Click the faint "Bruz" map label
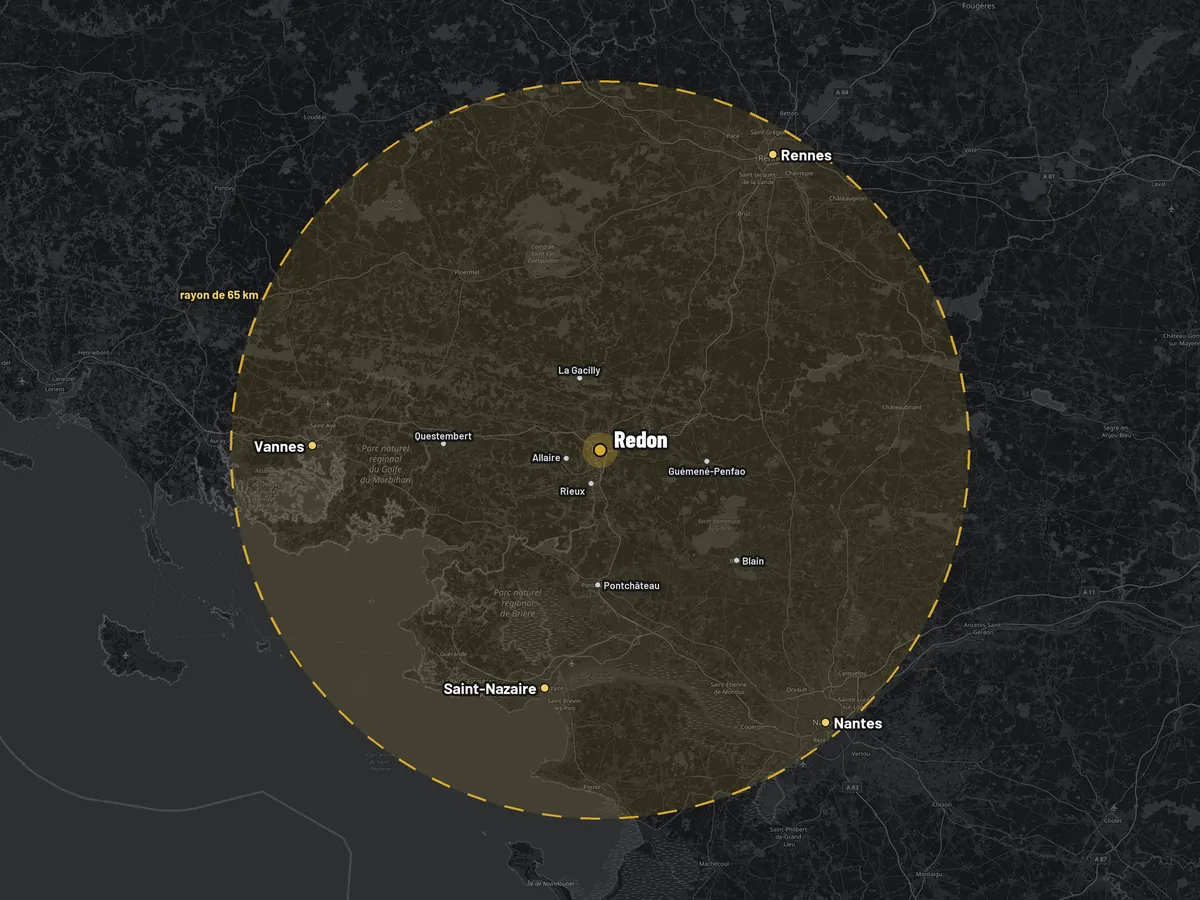The height and width of the screenshot is (900, 1200). [743, 213]
